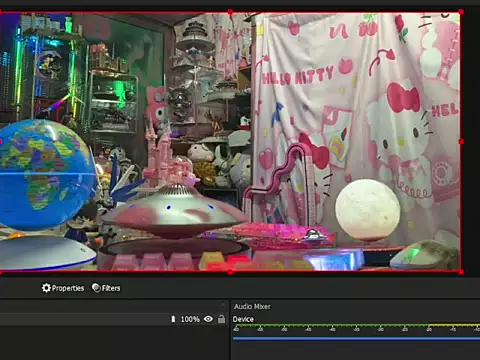Click the top-center red resize handle
The width and height of the screenshot is (480, 360).
pyautogui.click(x=230, y=12)
